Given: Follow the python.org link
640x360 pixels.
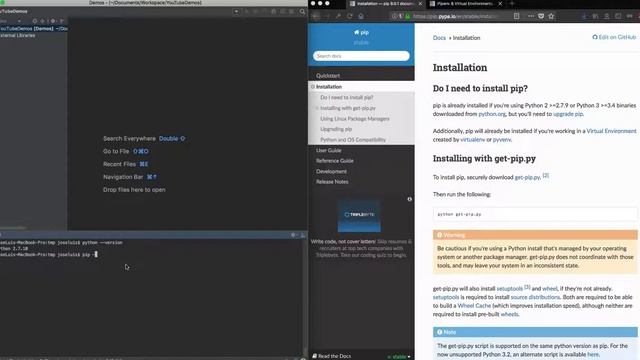Looking at the screenshot, I should [x=492, y=114].
